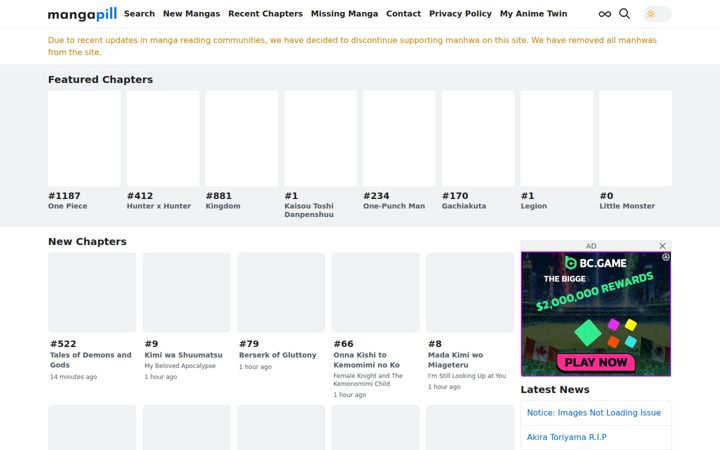Click the ad info icon on banner
The image size is (720, 450).
coord(666,257)
